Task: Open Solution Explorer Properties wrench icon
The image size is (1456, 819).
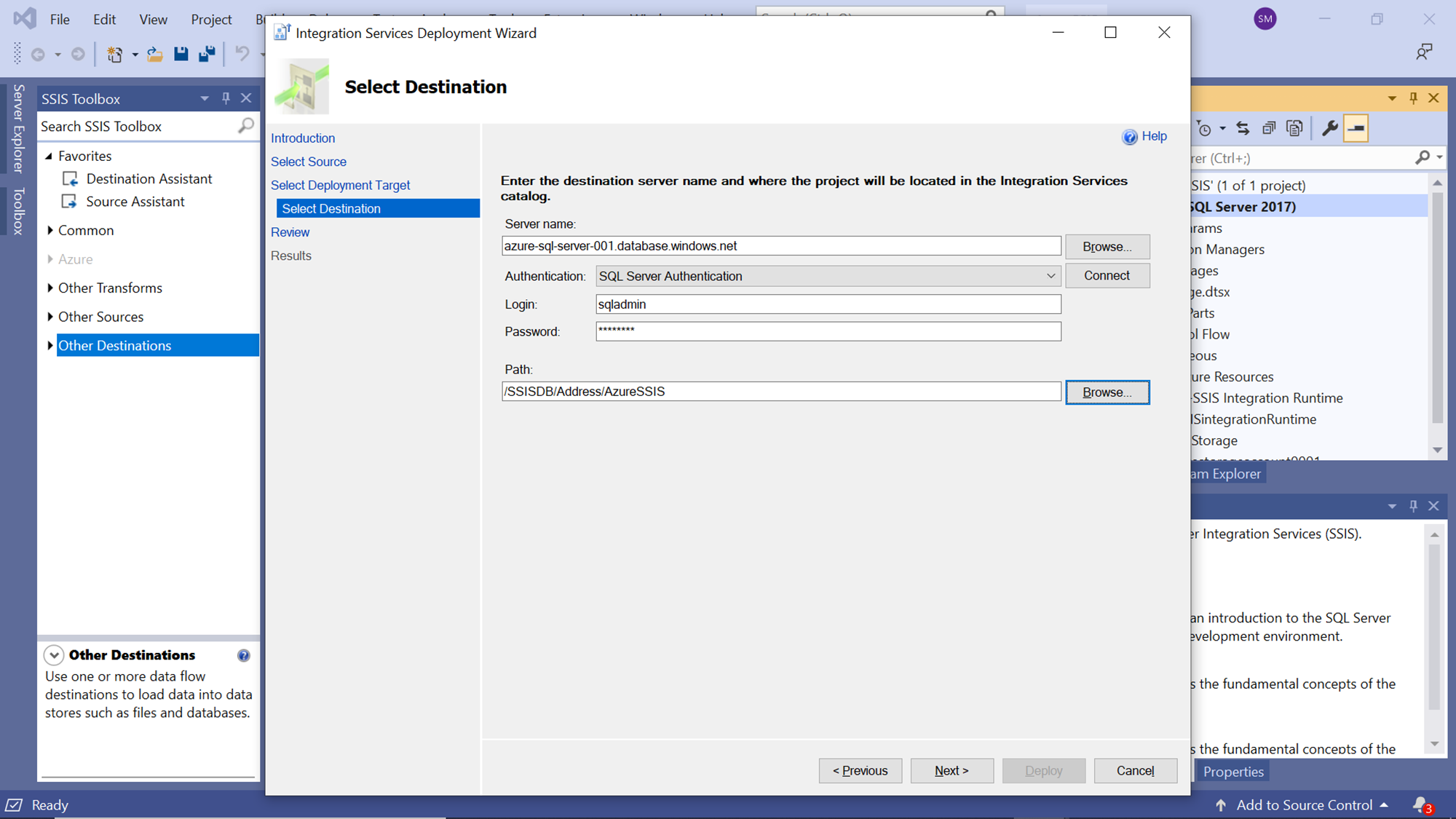Action: (x=1329, y=129)
